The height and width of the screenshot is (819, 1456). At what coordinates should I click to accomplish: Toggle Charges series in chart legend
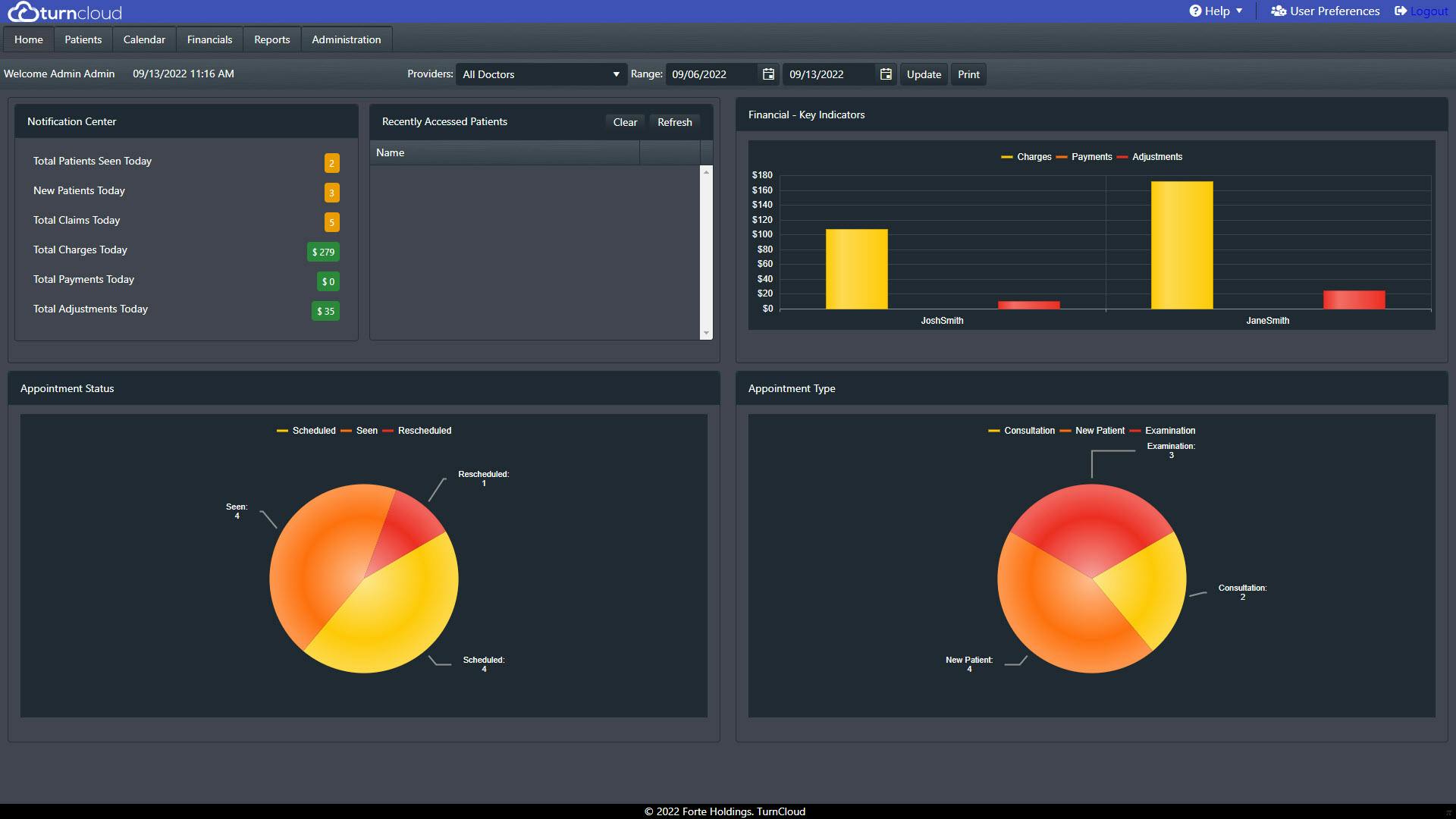pos(1034,157)
